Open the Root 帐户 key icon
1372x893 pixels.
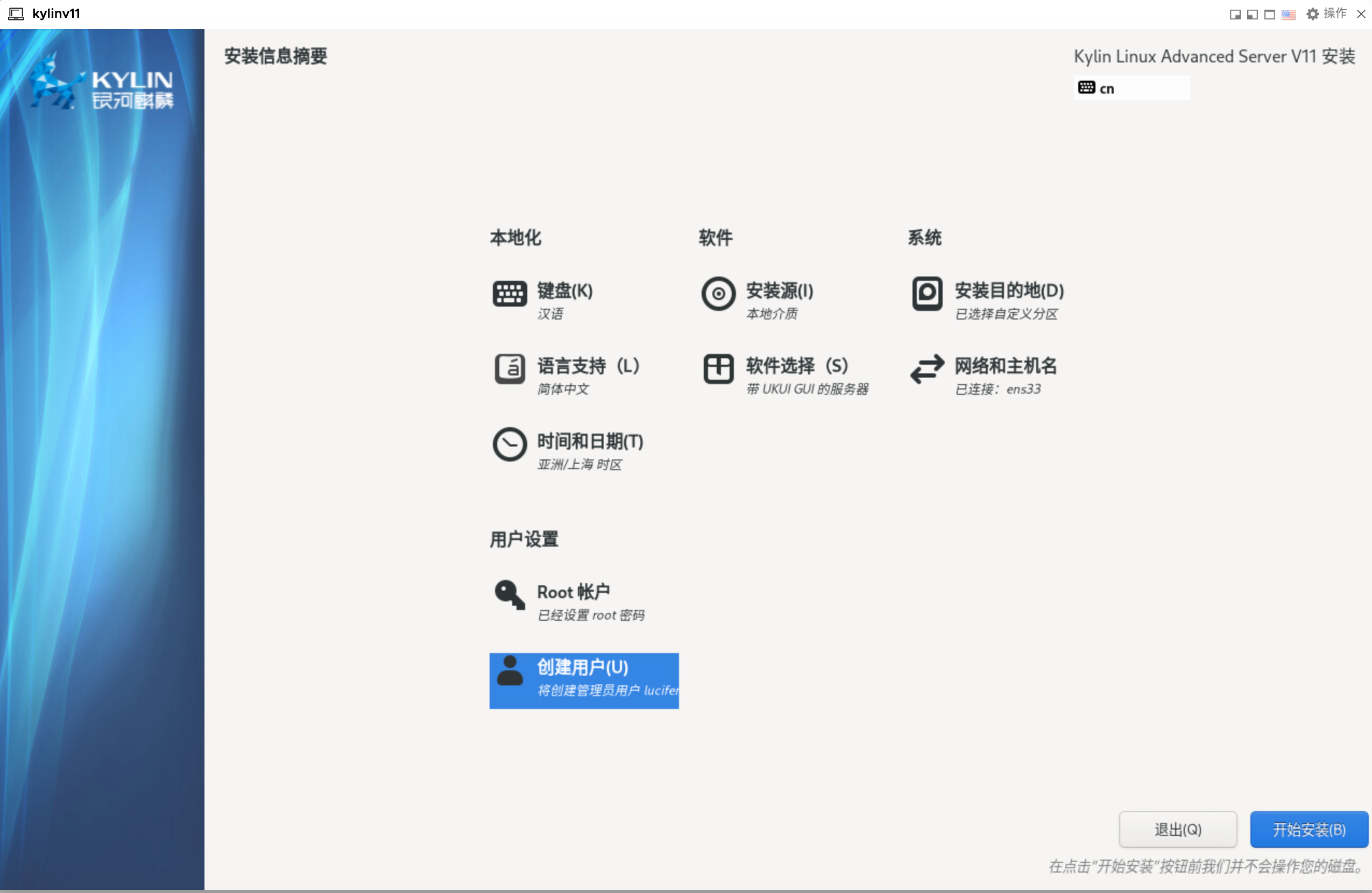[x=509, y=594]
